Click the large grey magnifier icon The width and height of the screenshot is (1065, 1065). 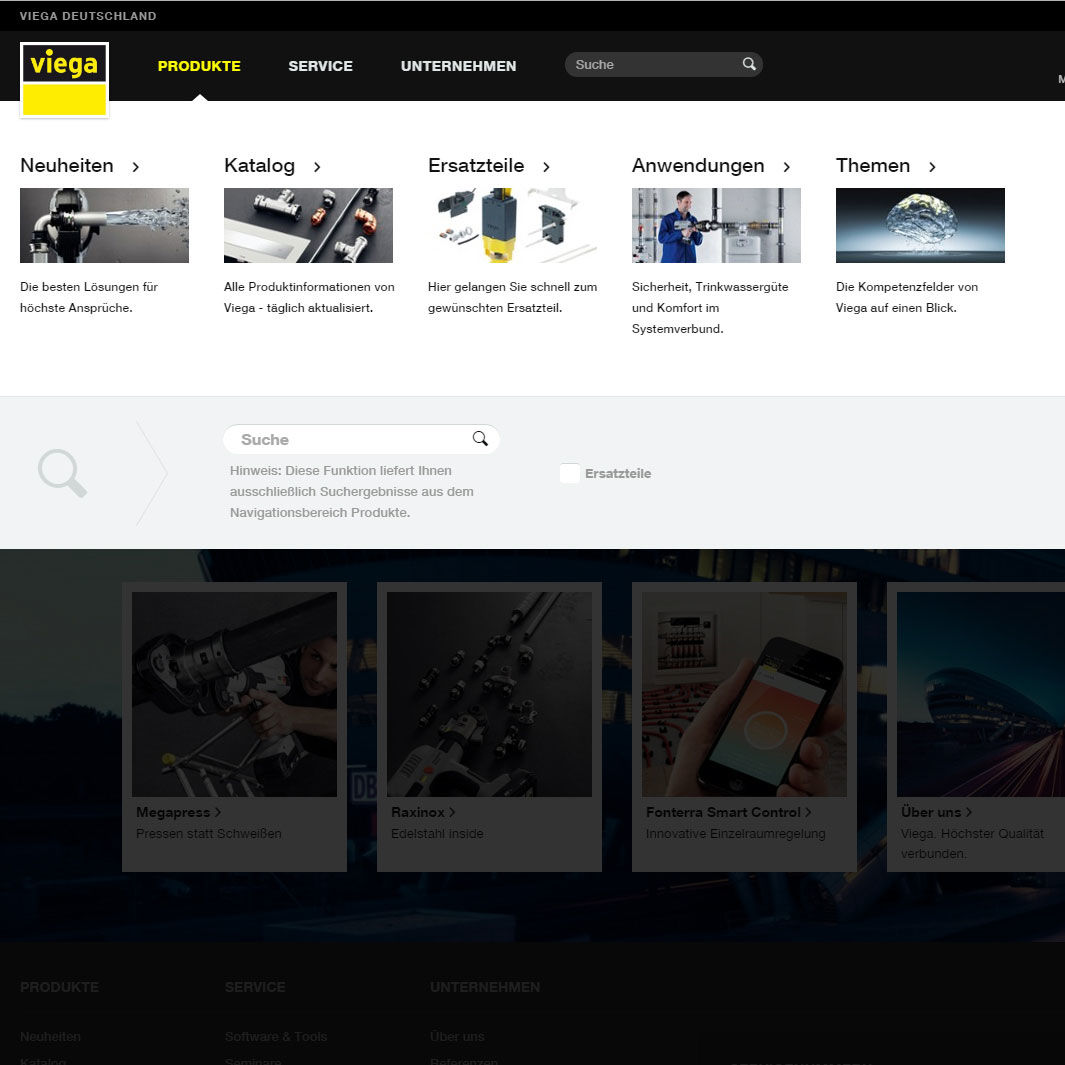click(62, 473)
